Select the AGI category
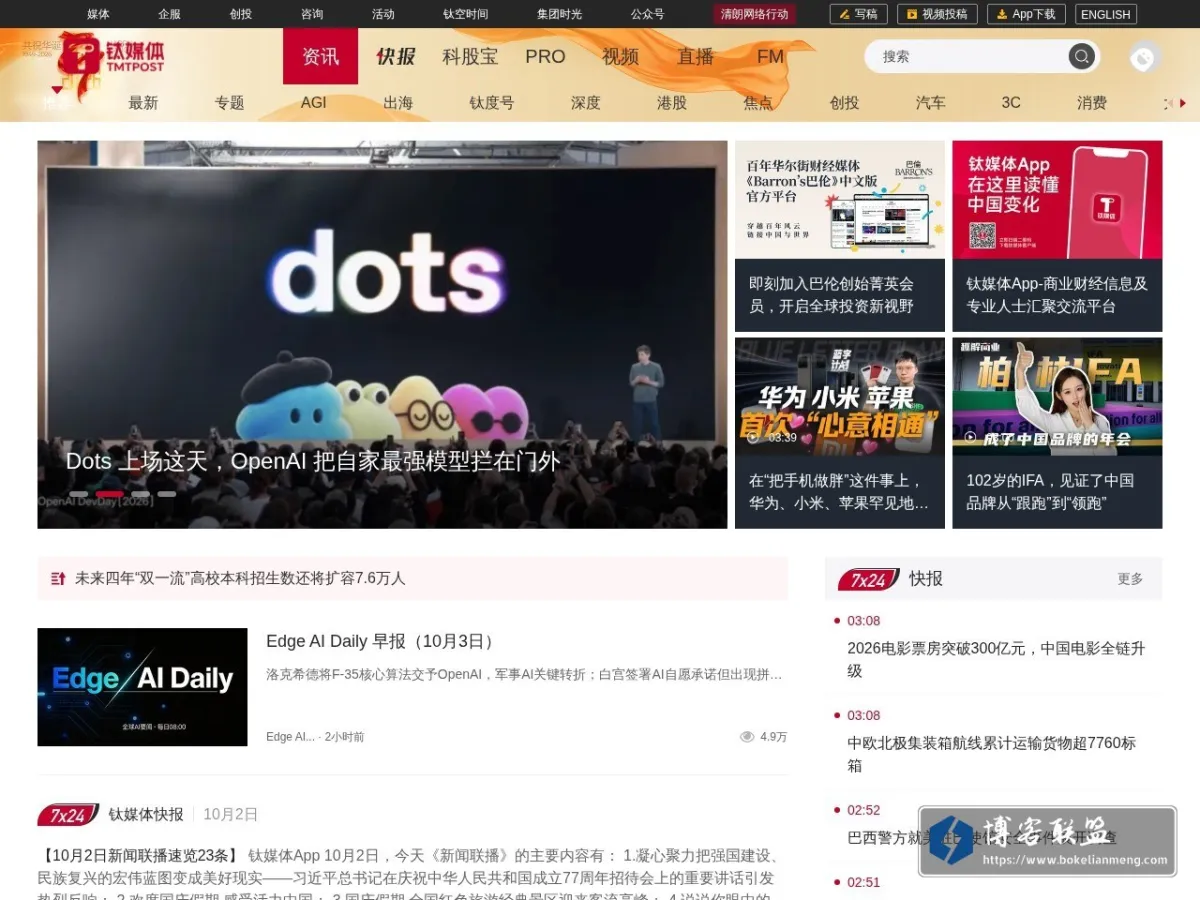Viewport: 1200px width, 900px height. 314,103
